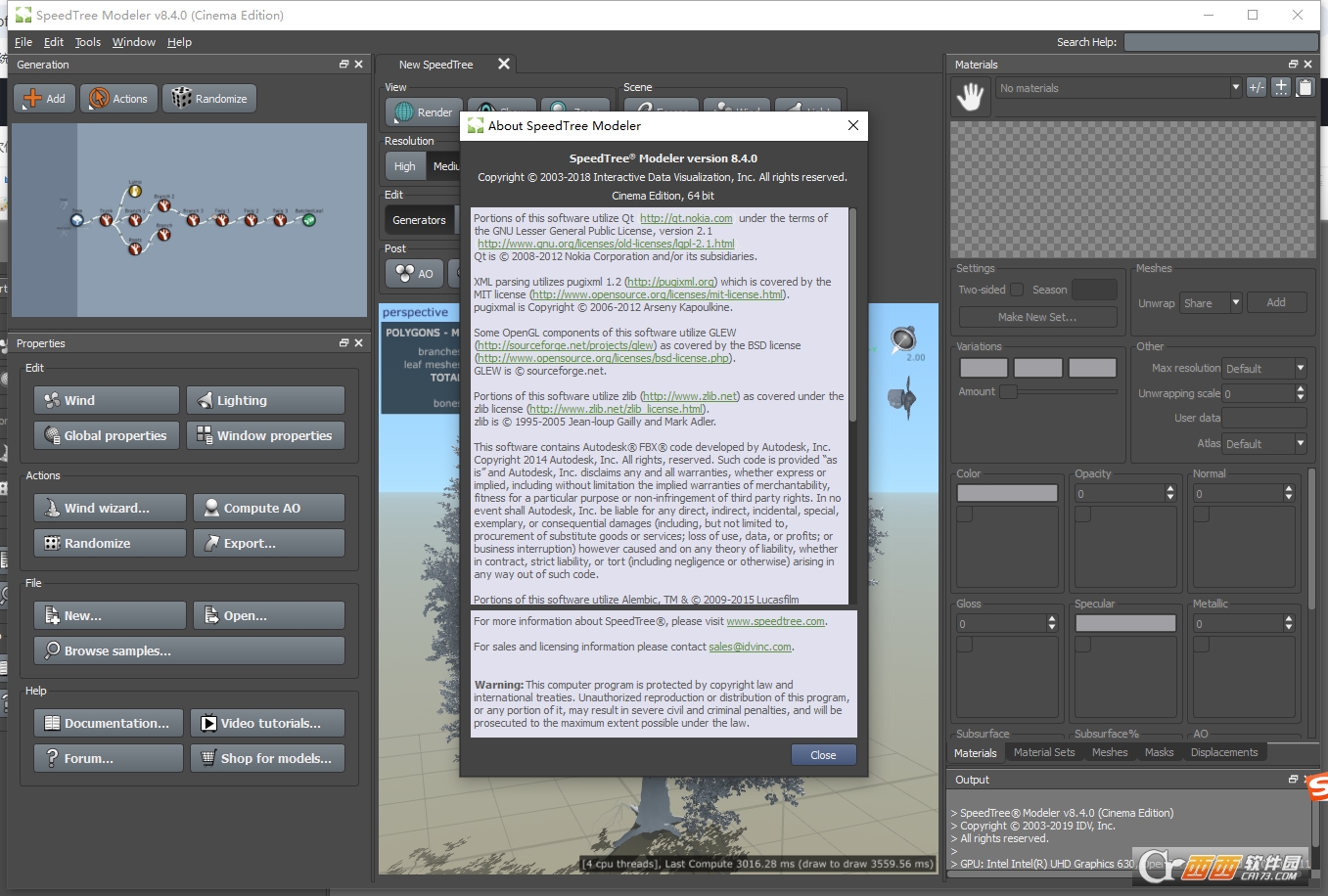This screenshot has height=896, width=1328.
Task: Click the Normal value stepper
Action: tap(1289, 494)
